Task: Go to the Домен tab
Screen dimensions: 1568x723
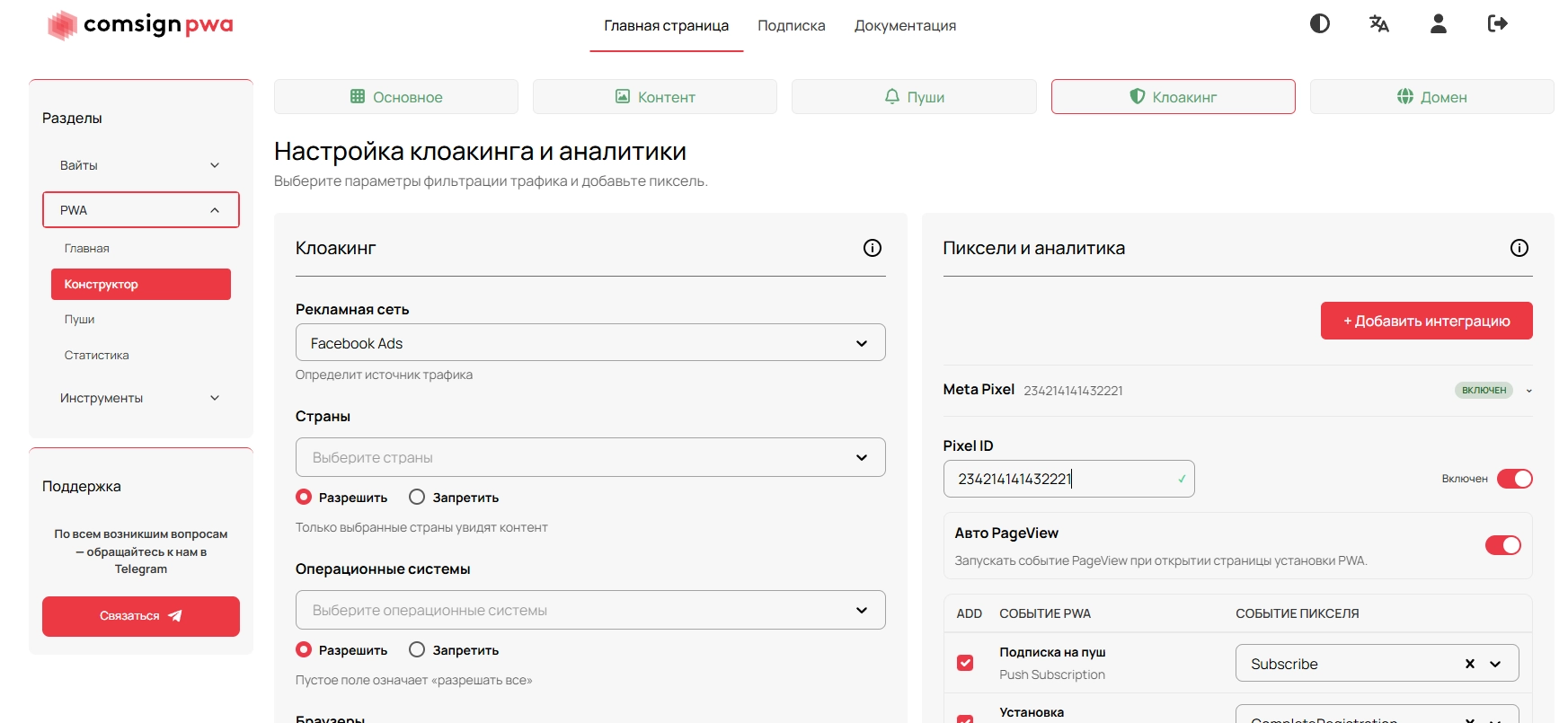Action: click(1432, 97)
